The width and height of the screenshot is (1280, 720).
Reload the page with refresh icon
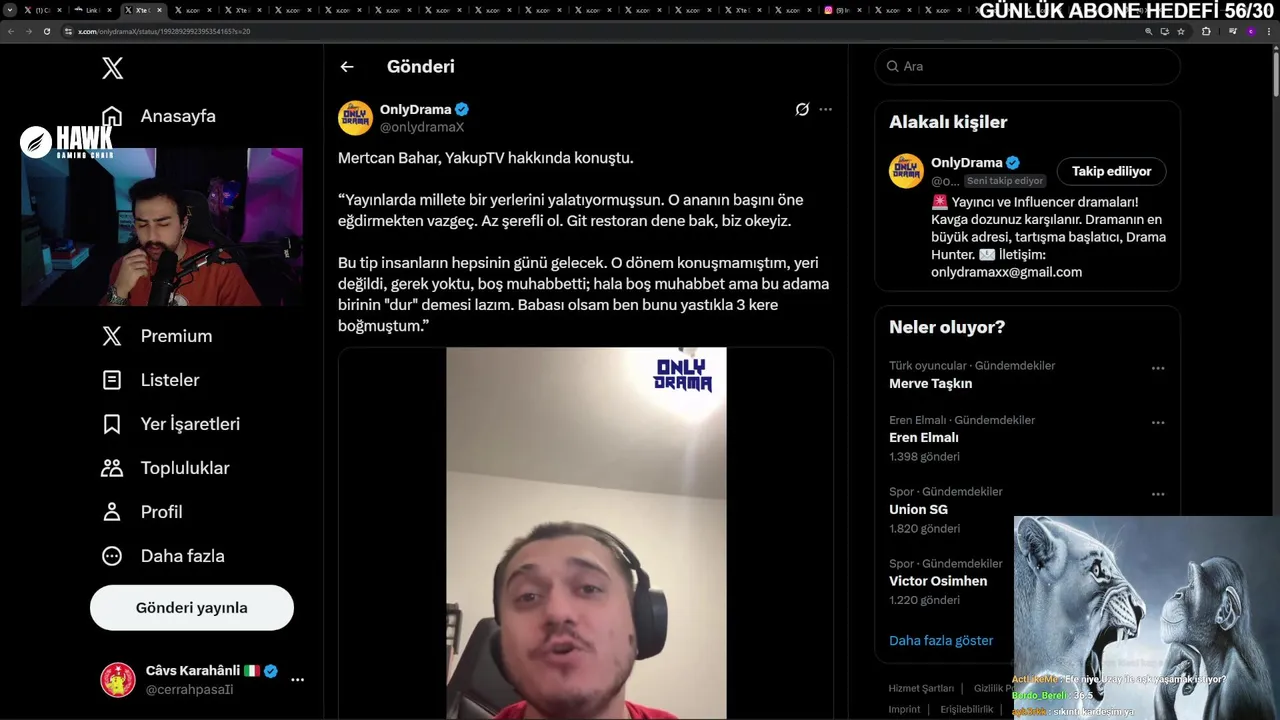coord(47,31)
